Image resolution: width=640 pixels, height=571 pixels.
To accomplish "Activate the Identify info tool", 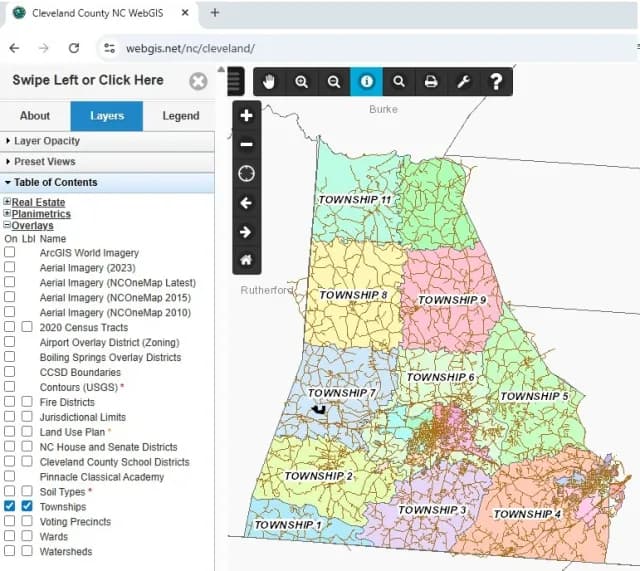I will 367,82.
